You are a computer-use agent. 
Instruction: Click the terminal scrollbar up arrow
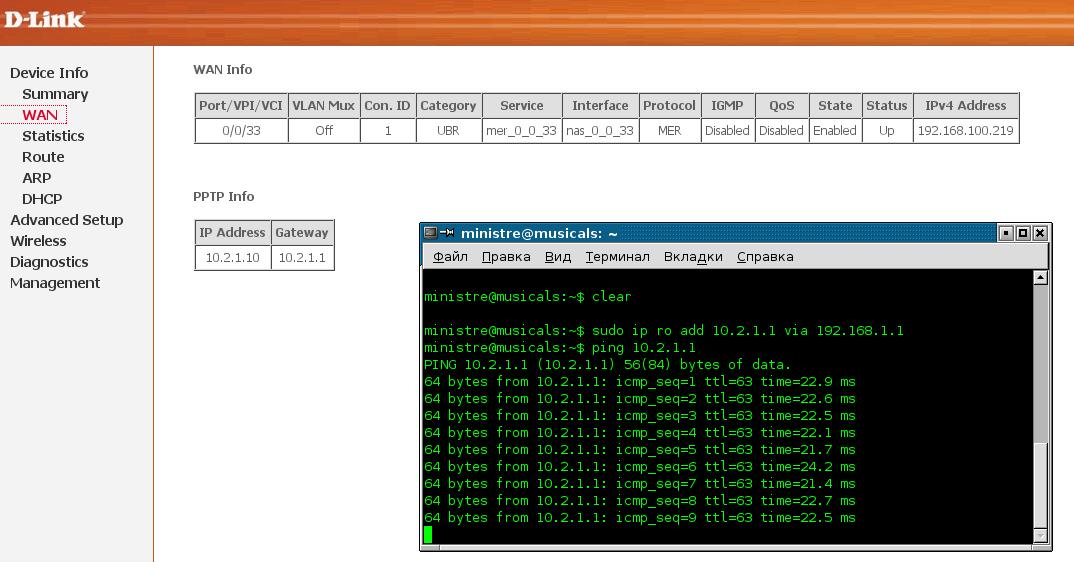coord(1040,277)
